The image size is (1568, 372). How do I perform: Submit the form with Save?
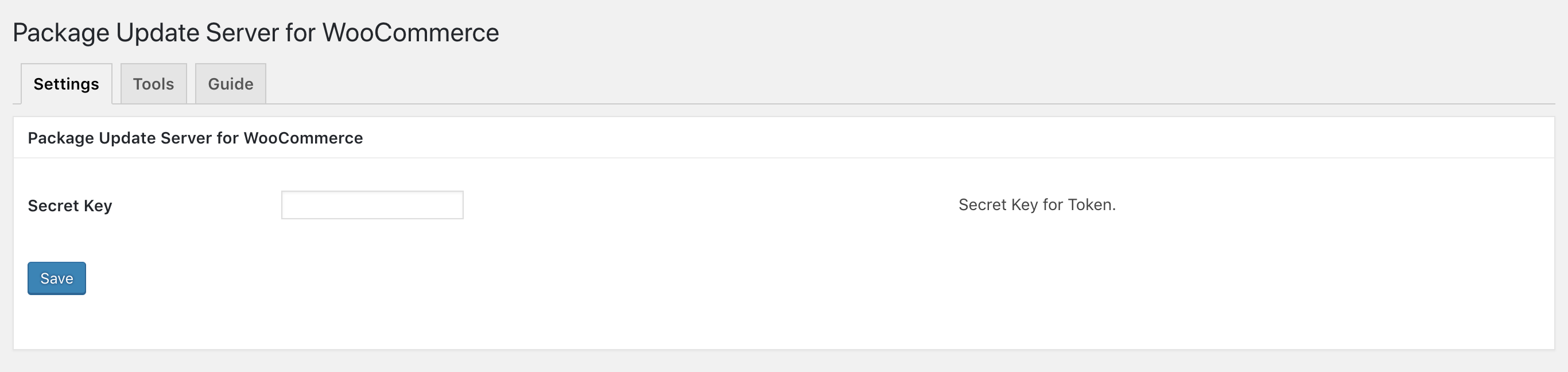pyautogui.click(x=57, y=278)
